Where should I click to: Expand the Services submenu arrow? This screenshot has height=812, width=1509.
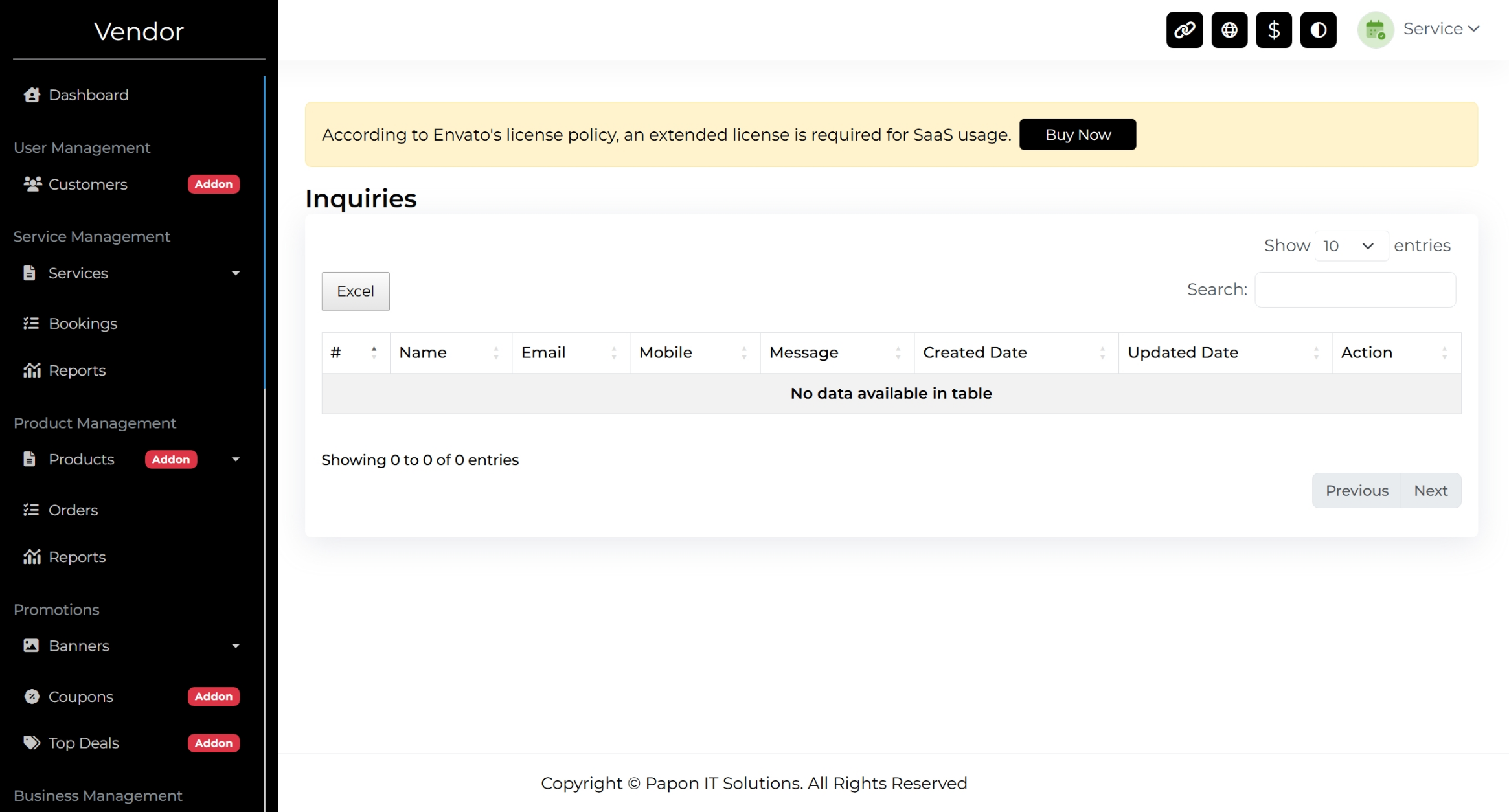pyautogui.click(x=236, y=273)
